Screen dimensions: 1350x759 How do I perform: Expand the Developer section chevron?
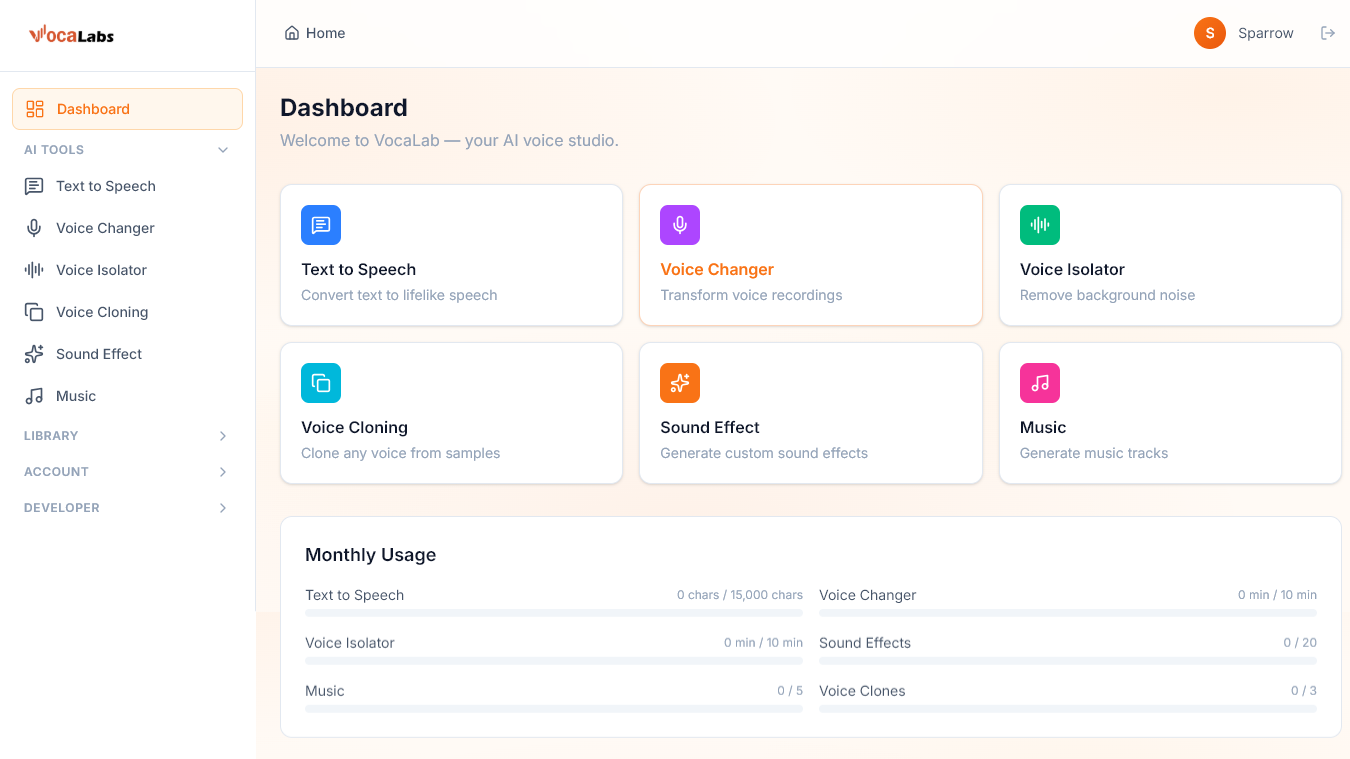click(223, 508)
